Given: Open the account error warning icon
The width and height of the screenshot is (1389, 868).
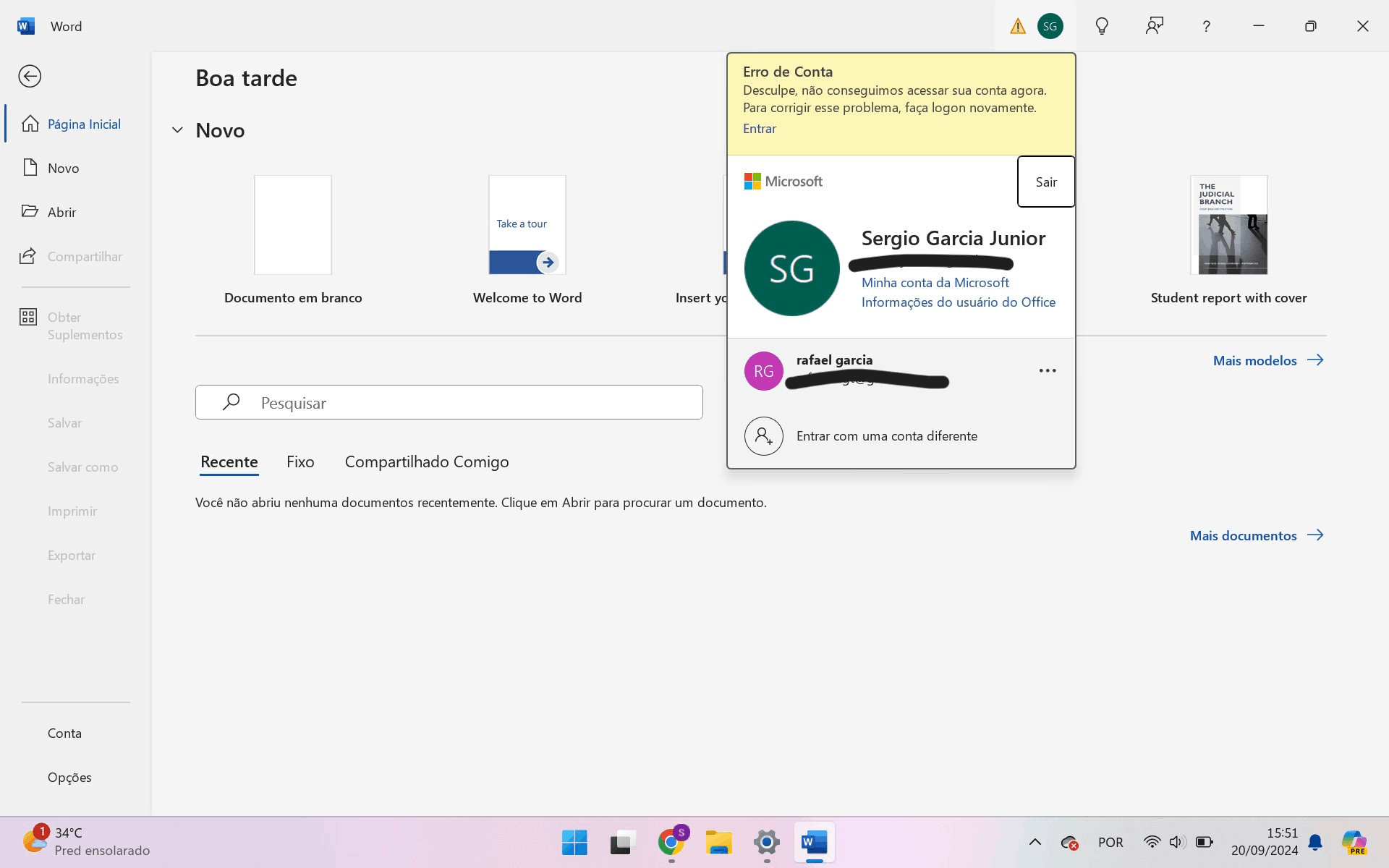Looking at the screenshot, I should tap(1018, 26).
